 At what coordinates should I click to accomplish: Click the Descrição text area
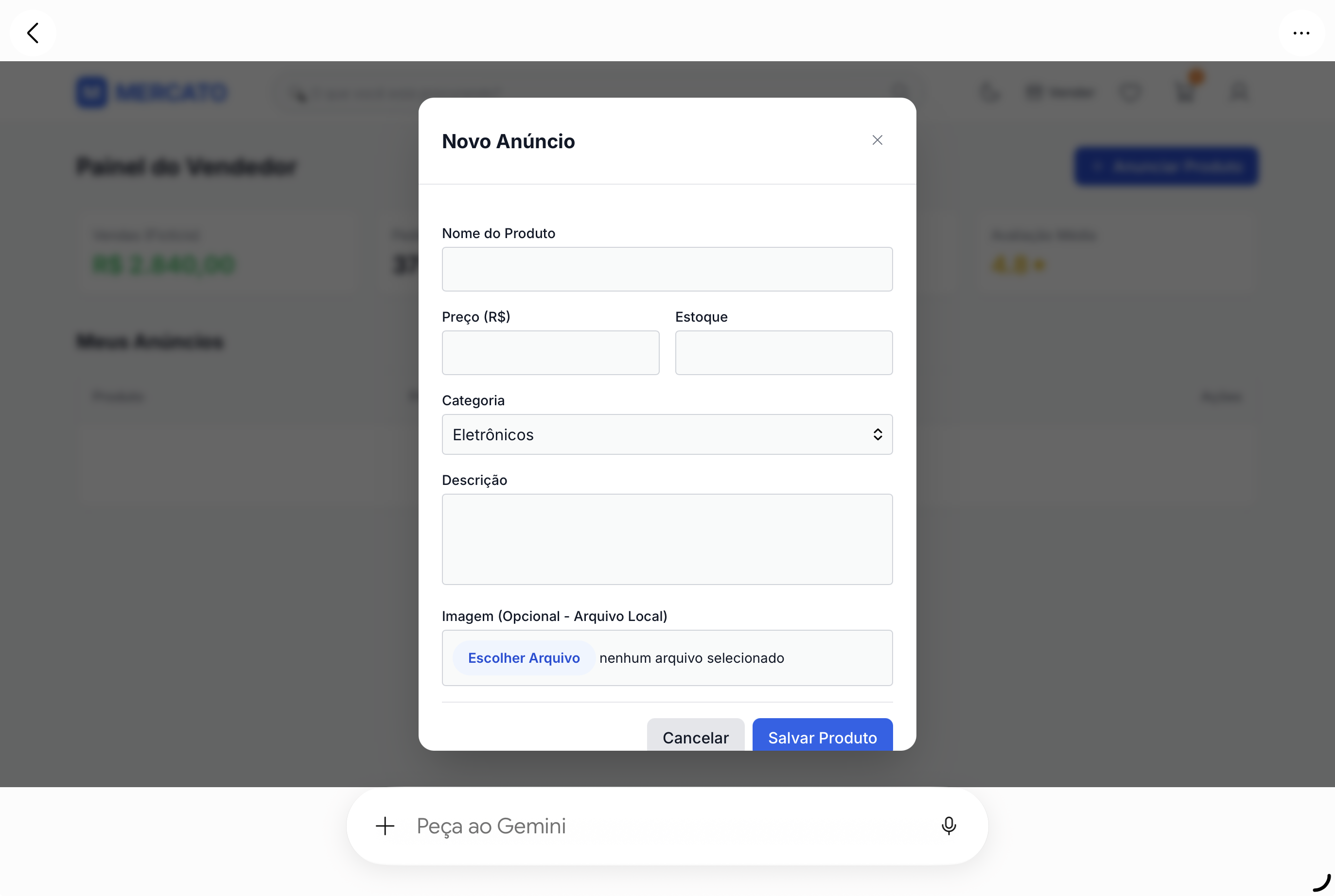[x=667, y=539]
